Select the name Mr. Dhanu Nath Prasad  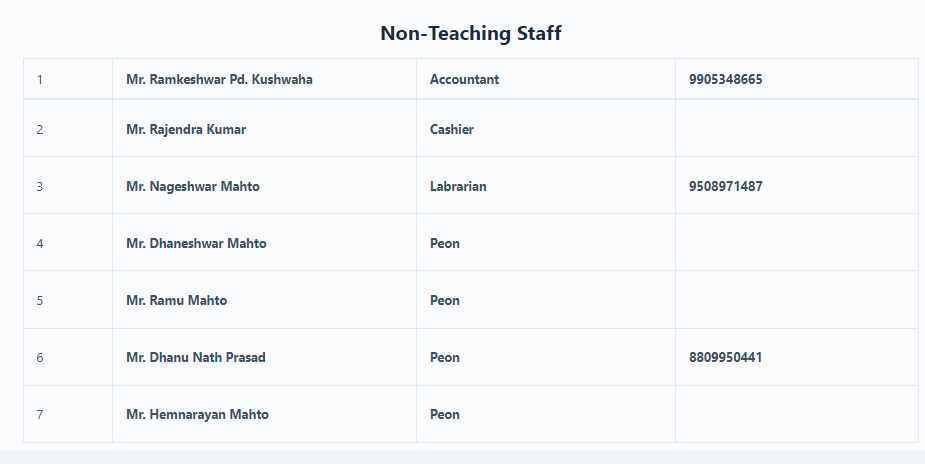click(196, 358)
